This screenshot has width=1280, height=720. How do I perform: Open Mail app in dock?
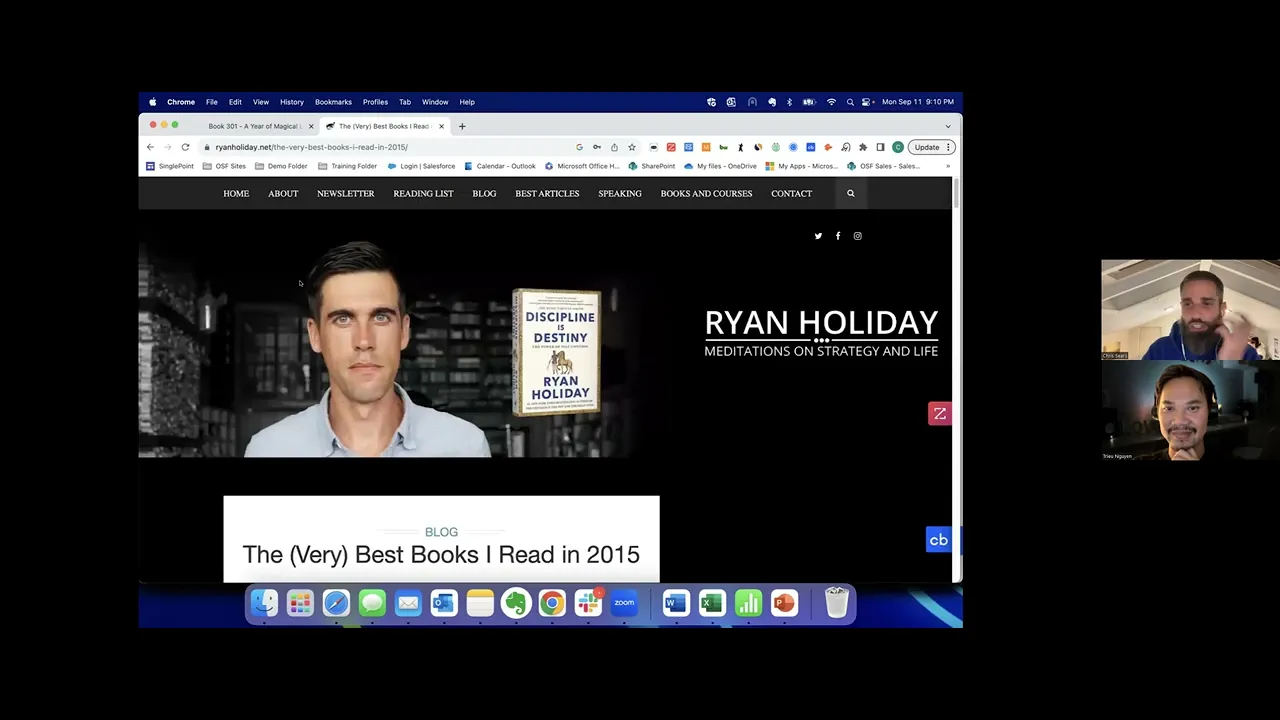point(408,603)
